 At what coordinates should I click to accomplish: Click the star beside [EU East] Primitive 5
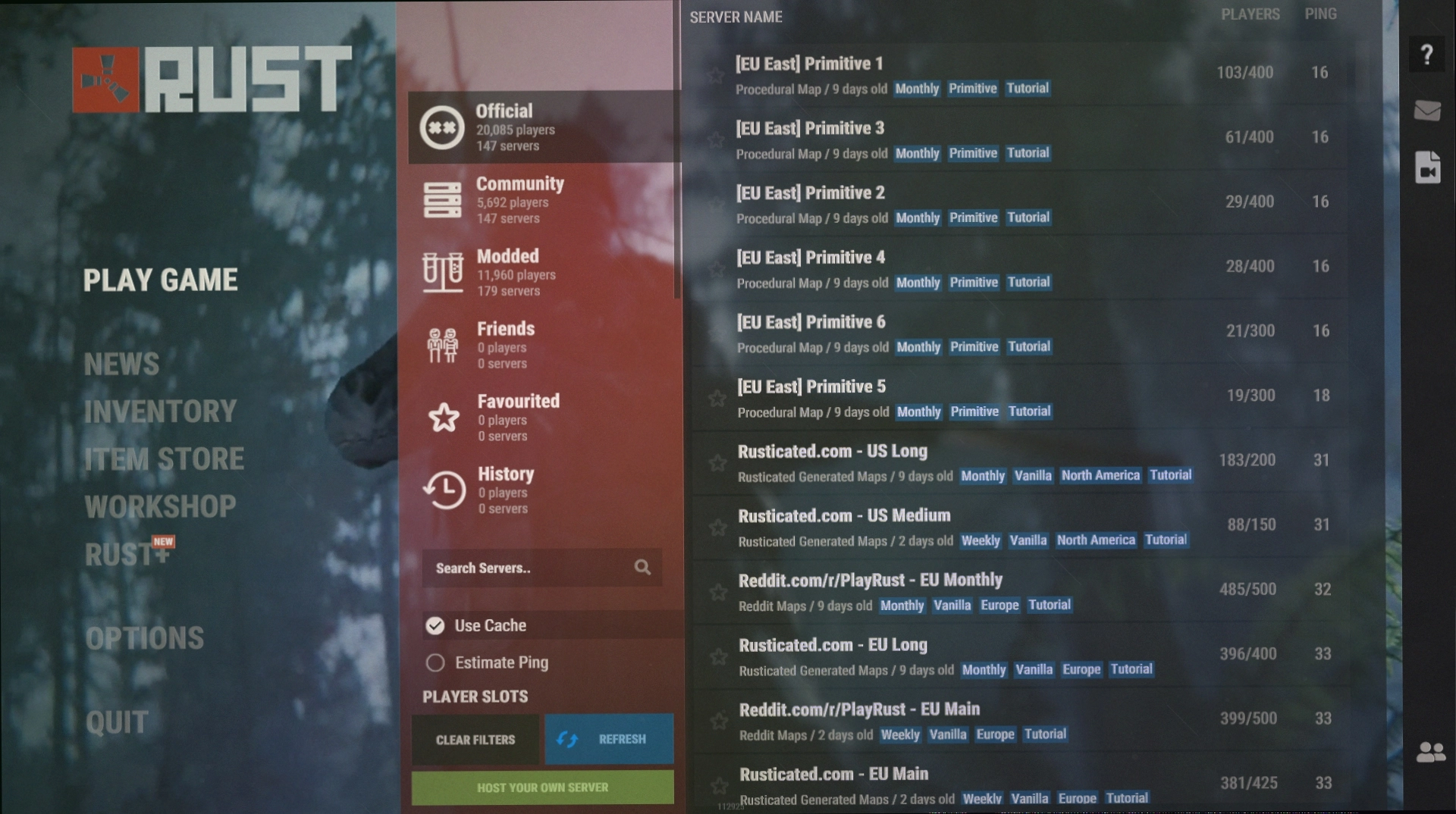(x=717, y=399)
